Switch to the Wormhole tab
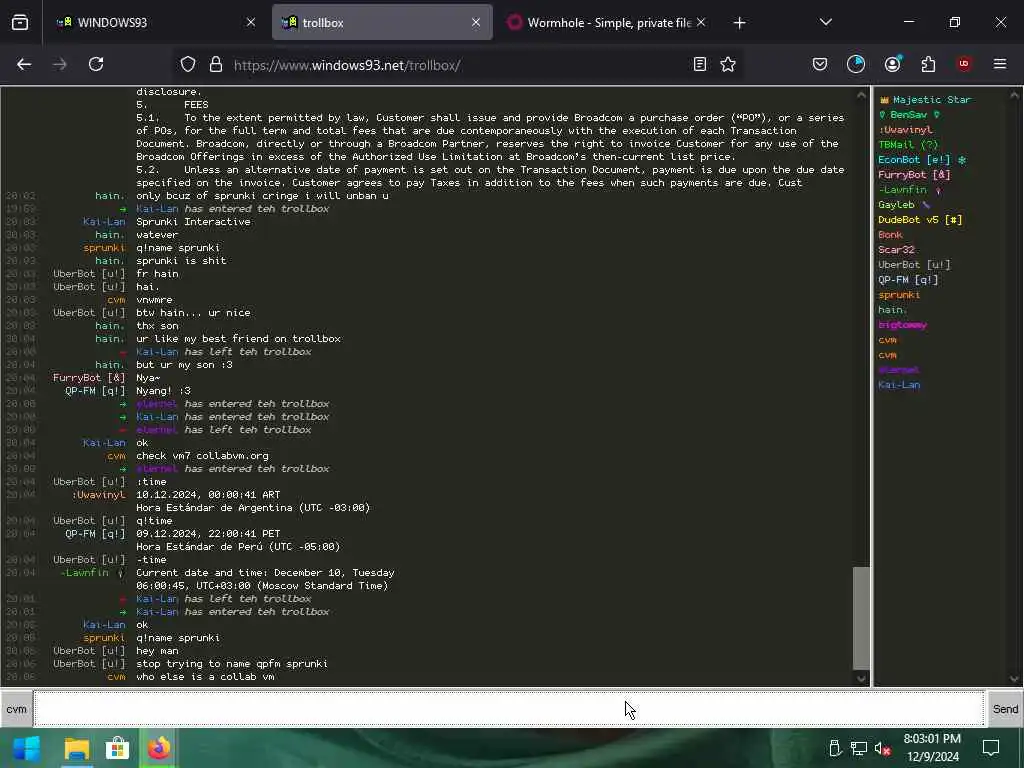Viewport: 1024px width, 768px height. pyautogui.click(x=606, y=23)
